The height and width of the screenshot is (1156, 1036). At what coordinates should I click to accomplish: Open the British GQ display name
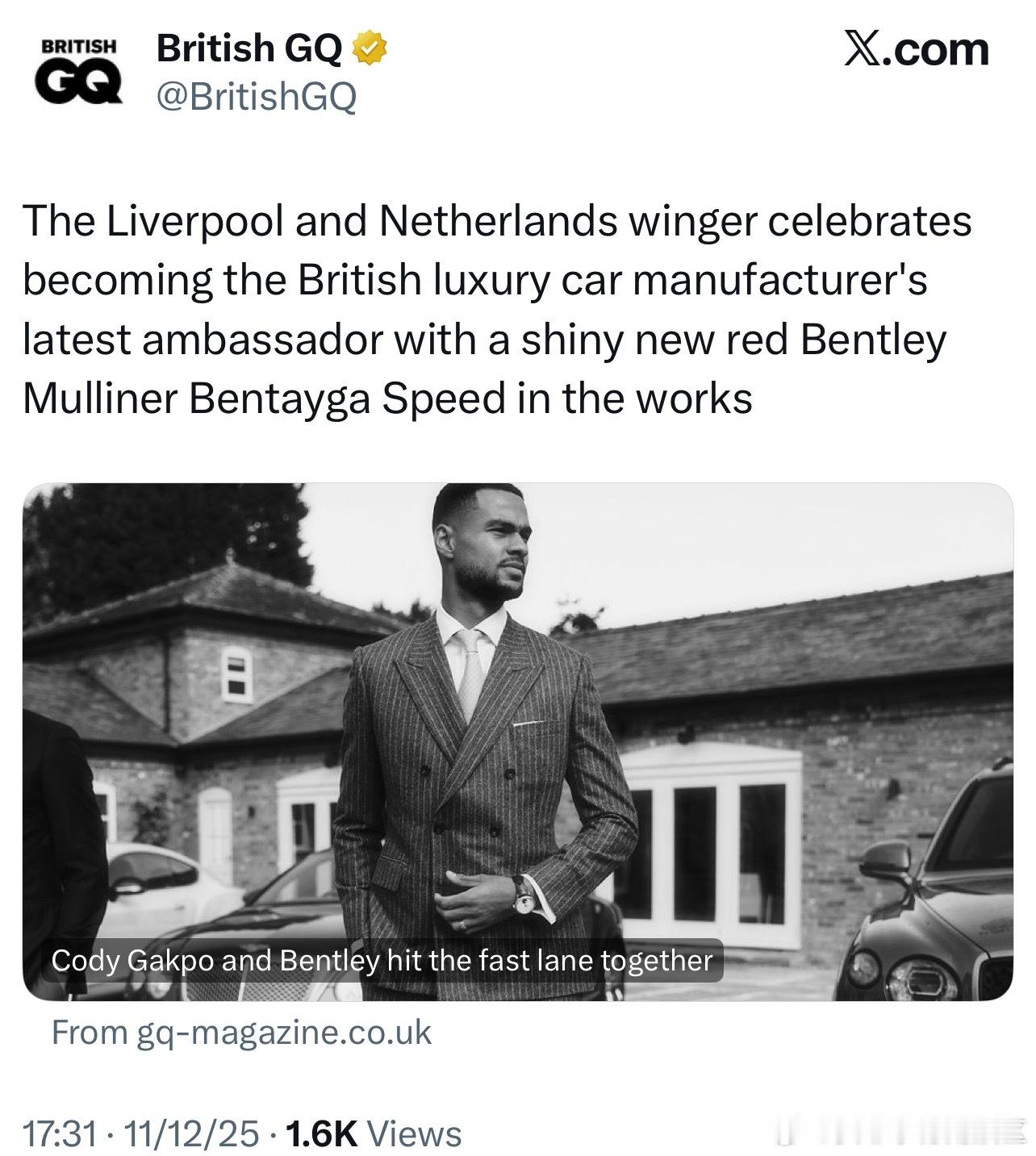[249, 50]
